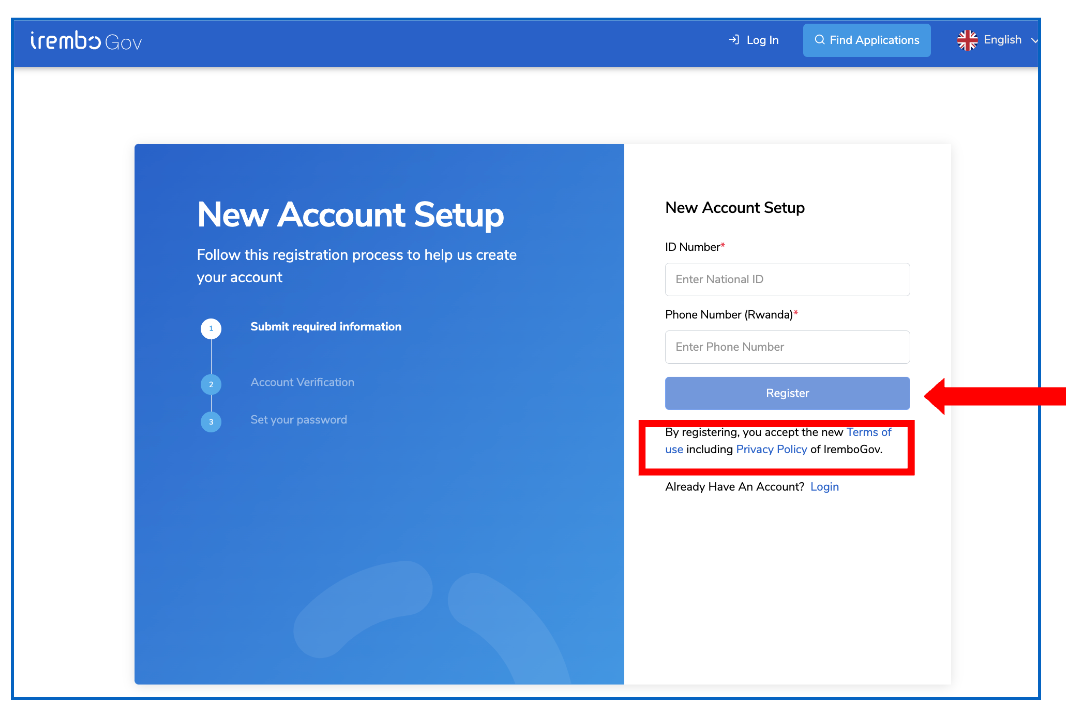Click the search magnifier icon in Find Applications
Screen dimensions: 1068x711
819,40
